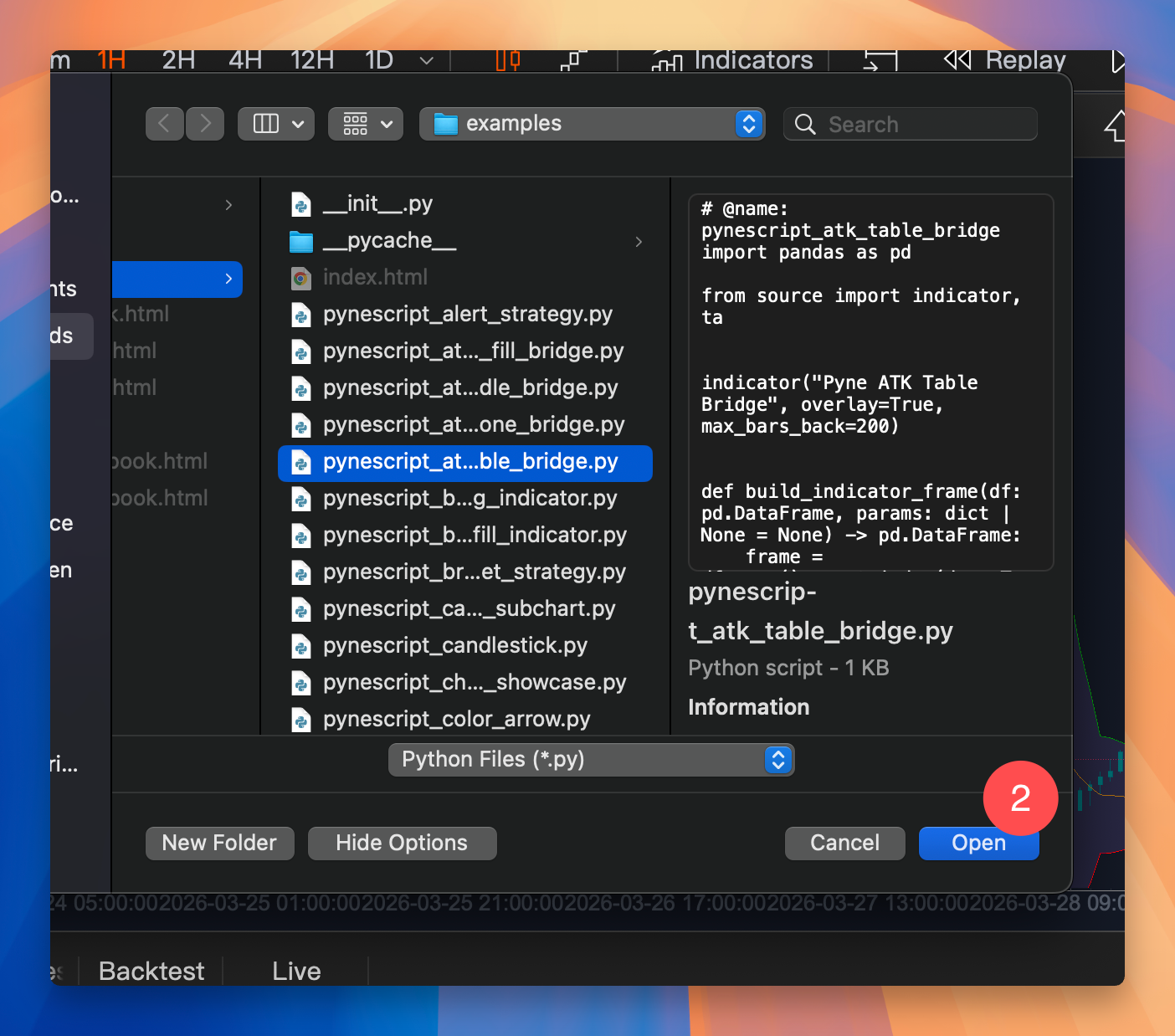Click the Search field
1175x1036 pixels.
coord(912,124)
